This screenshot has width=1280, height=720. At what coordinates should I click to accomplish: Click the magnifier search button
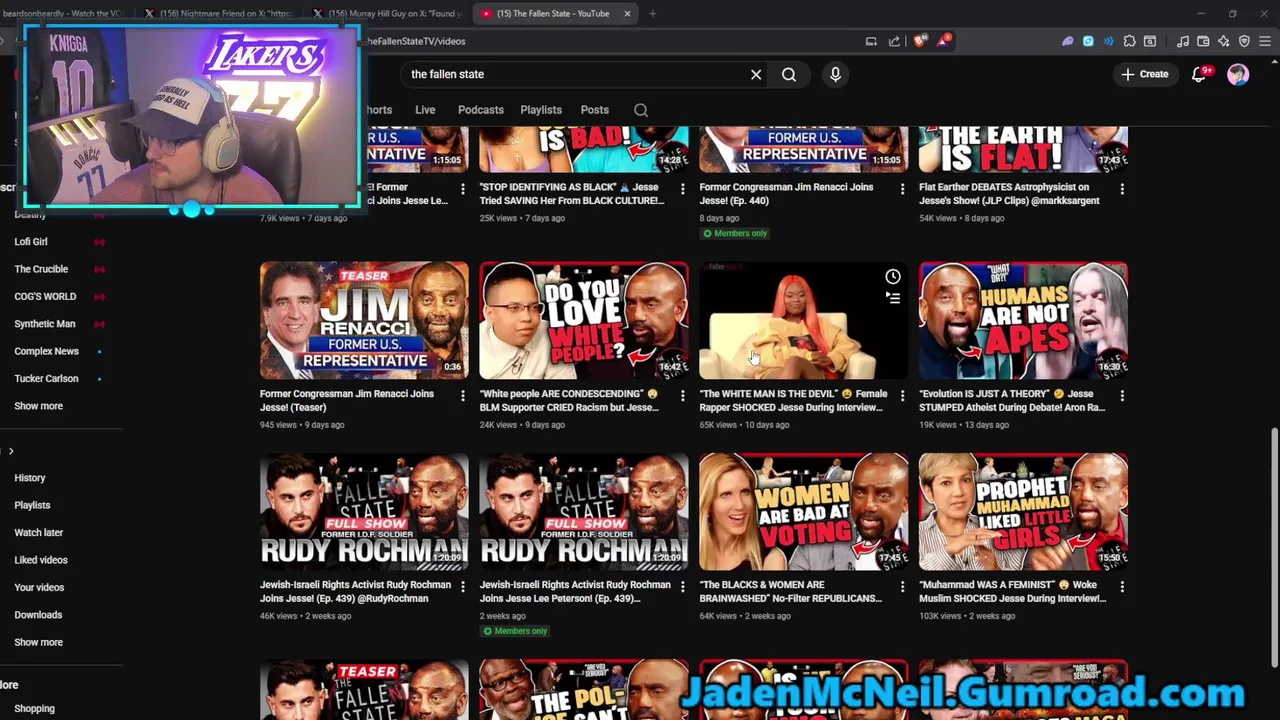coord(789,74)
